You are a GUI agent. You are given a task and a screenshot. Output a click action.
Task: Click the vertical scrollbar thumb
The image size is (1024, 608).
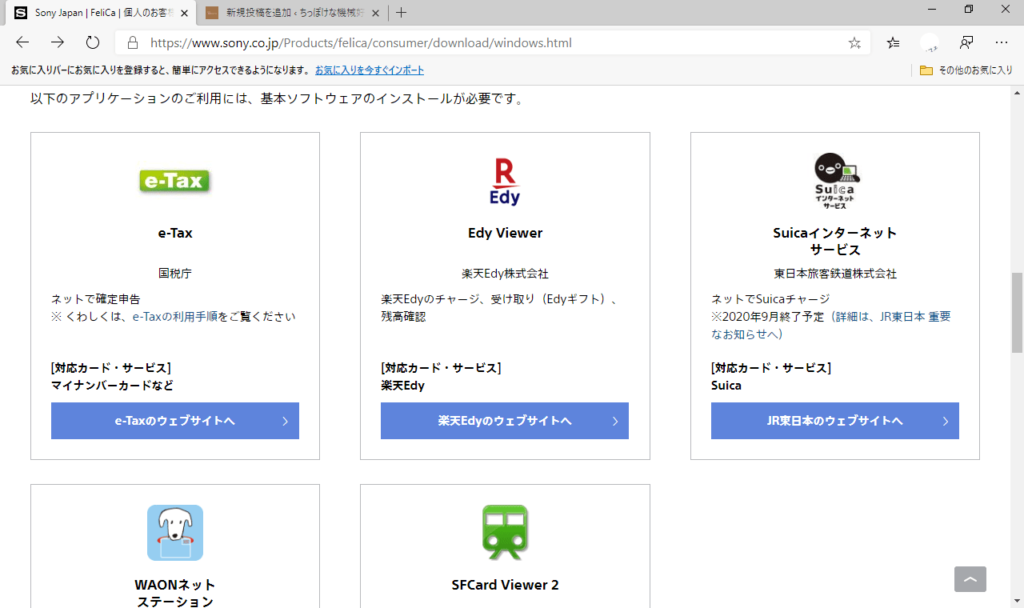[1017, 312]
